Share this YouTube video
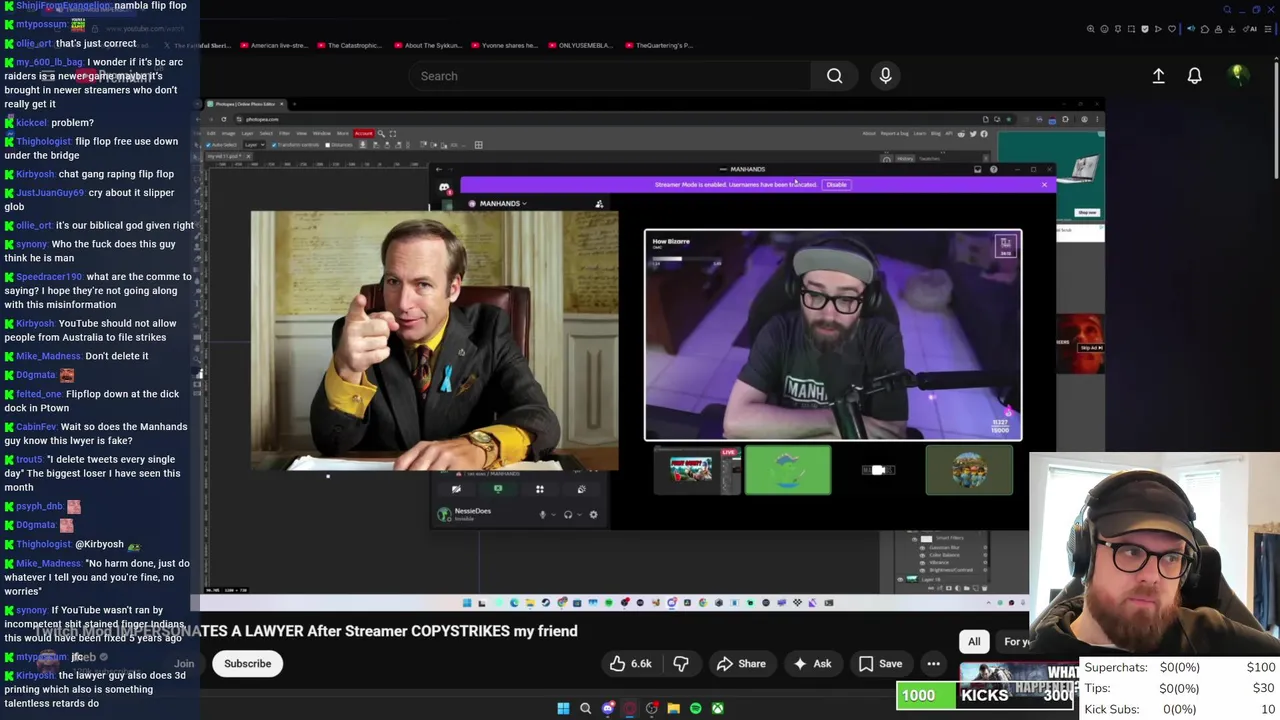This screenshot has height=720, width=1280. pos(741,664)
